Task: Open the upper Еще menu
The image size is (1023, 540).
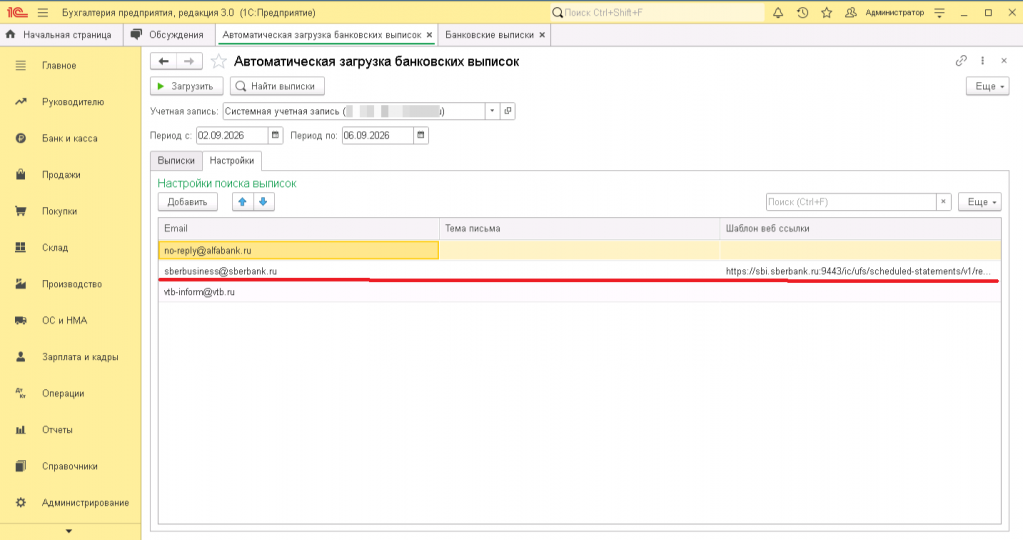Action: click(x=988, y=86)
